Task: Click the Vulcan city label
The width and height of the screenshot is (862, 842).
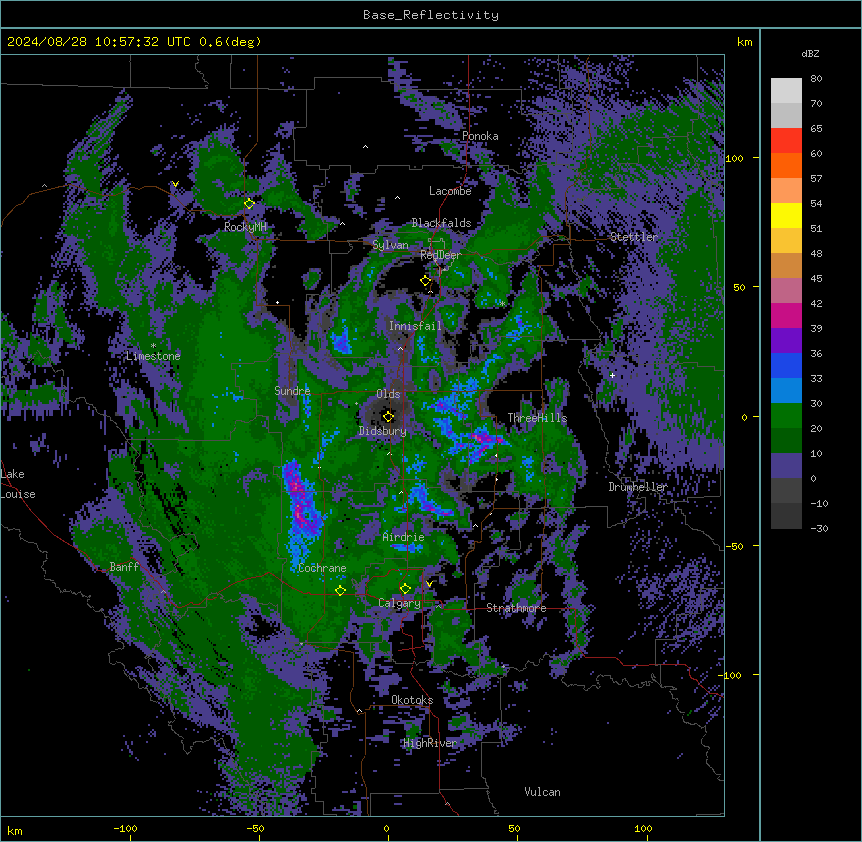Action: pyautogui.click(x=543, y=792)
